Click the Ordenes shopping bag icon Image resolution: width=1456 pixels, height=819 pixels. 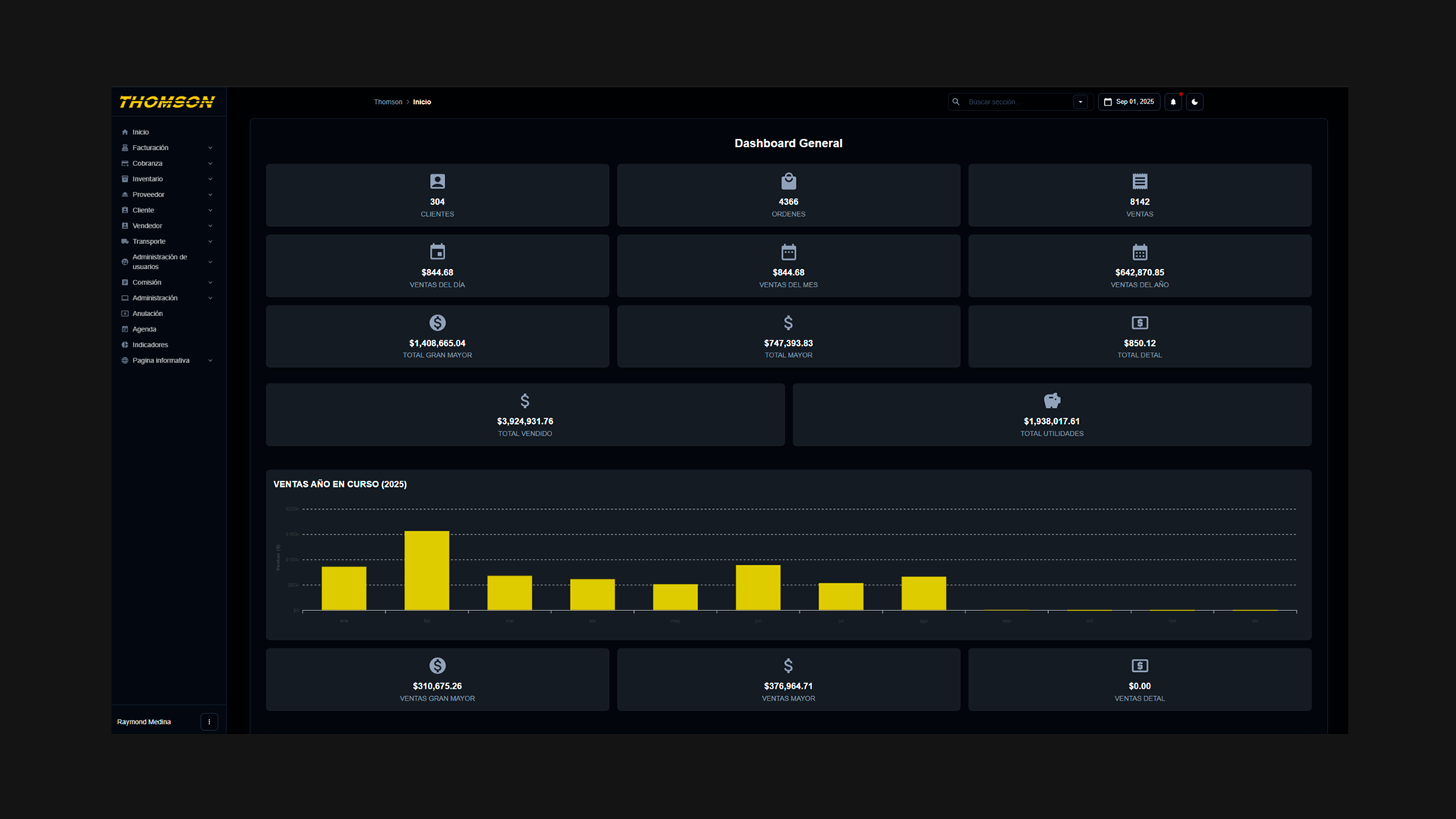pyautogui.click(x=789, y=181)
